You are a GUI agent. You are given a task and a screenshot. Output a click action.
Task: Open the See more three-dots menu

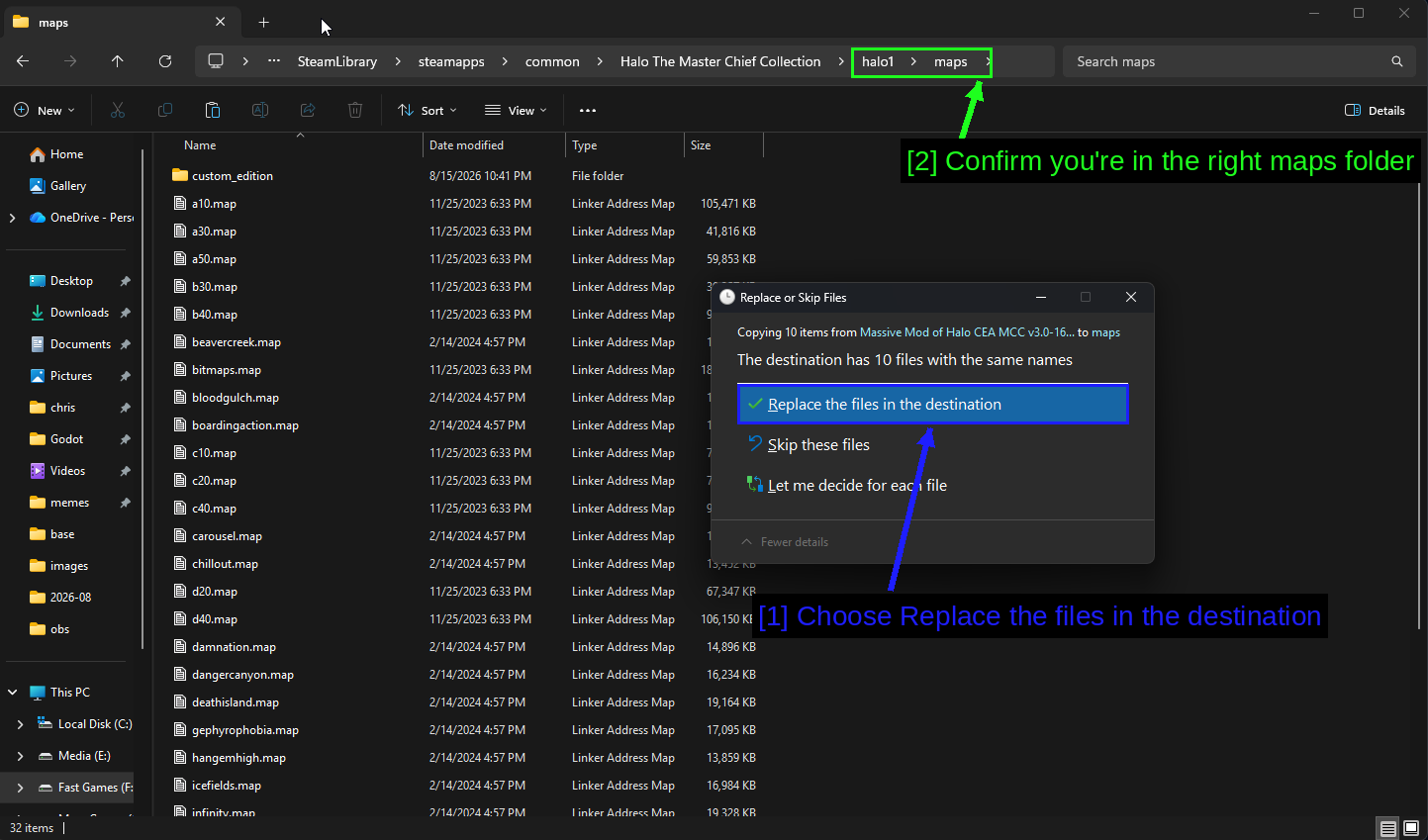pyautogui.click(x=588, y=111)
